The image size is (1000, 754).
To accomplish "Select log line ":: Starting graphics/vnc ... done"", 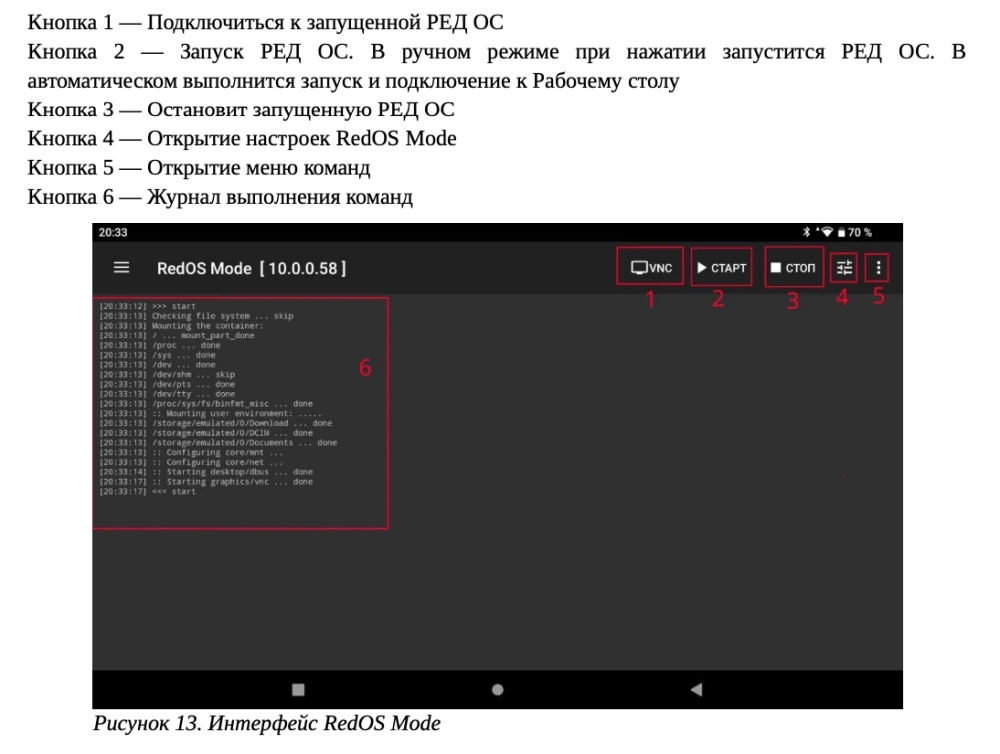I will [x=206, y=482].
